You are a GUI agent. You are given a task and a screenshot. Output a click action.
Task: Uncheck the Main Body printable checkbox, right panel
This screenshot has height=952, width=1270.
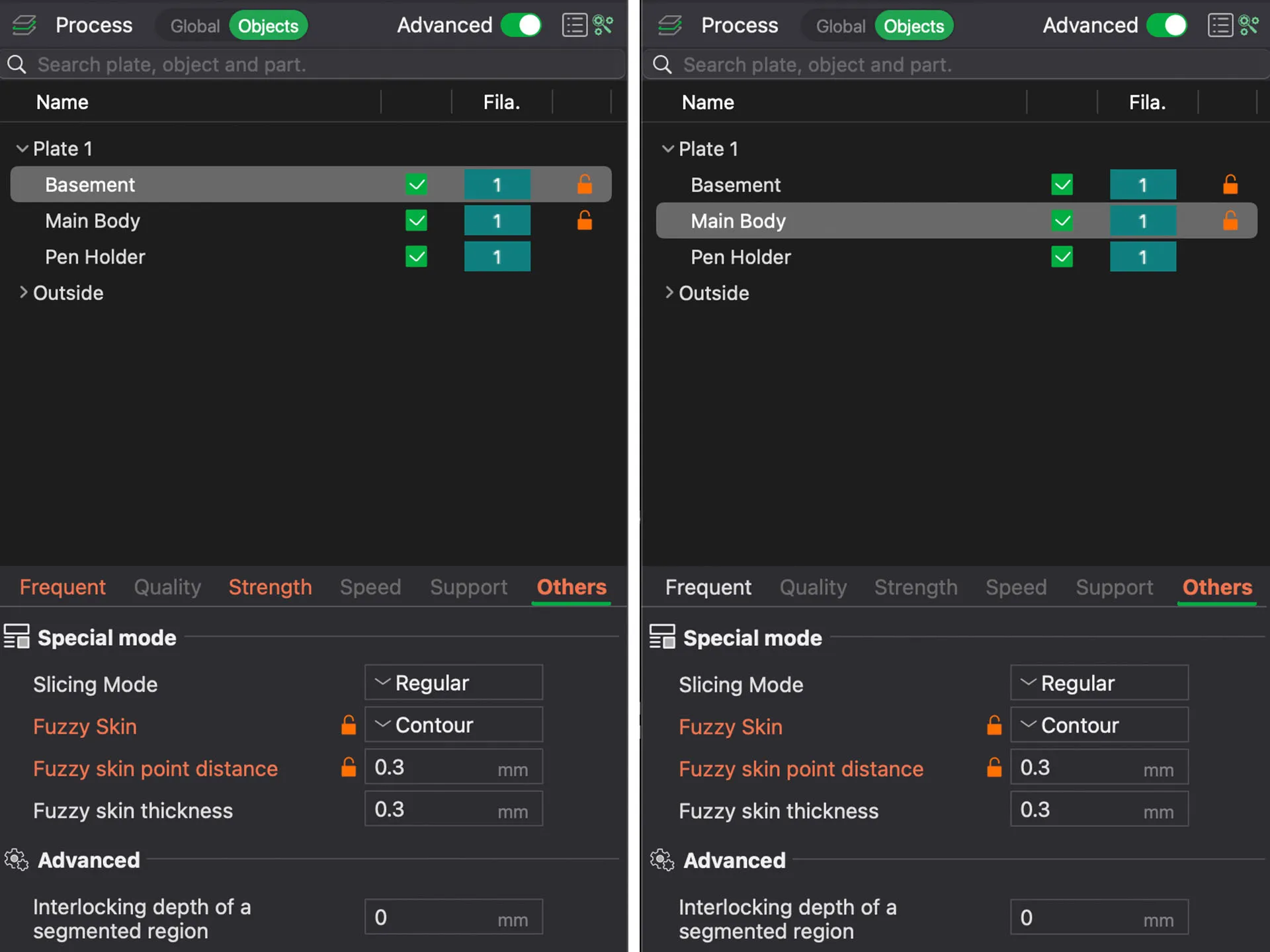coord(1062,220)
